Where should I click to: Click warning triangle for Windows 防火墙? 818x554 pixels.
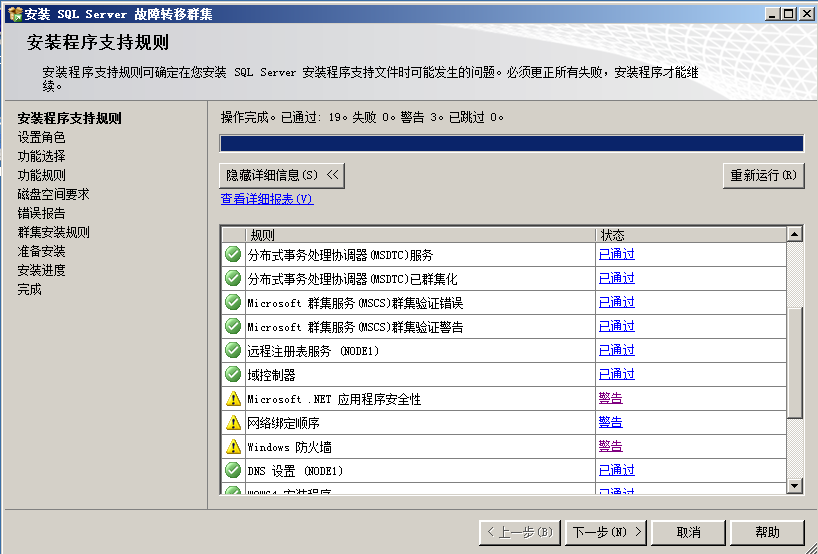(233, 447)
